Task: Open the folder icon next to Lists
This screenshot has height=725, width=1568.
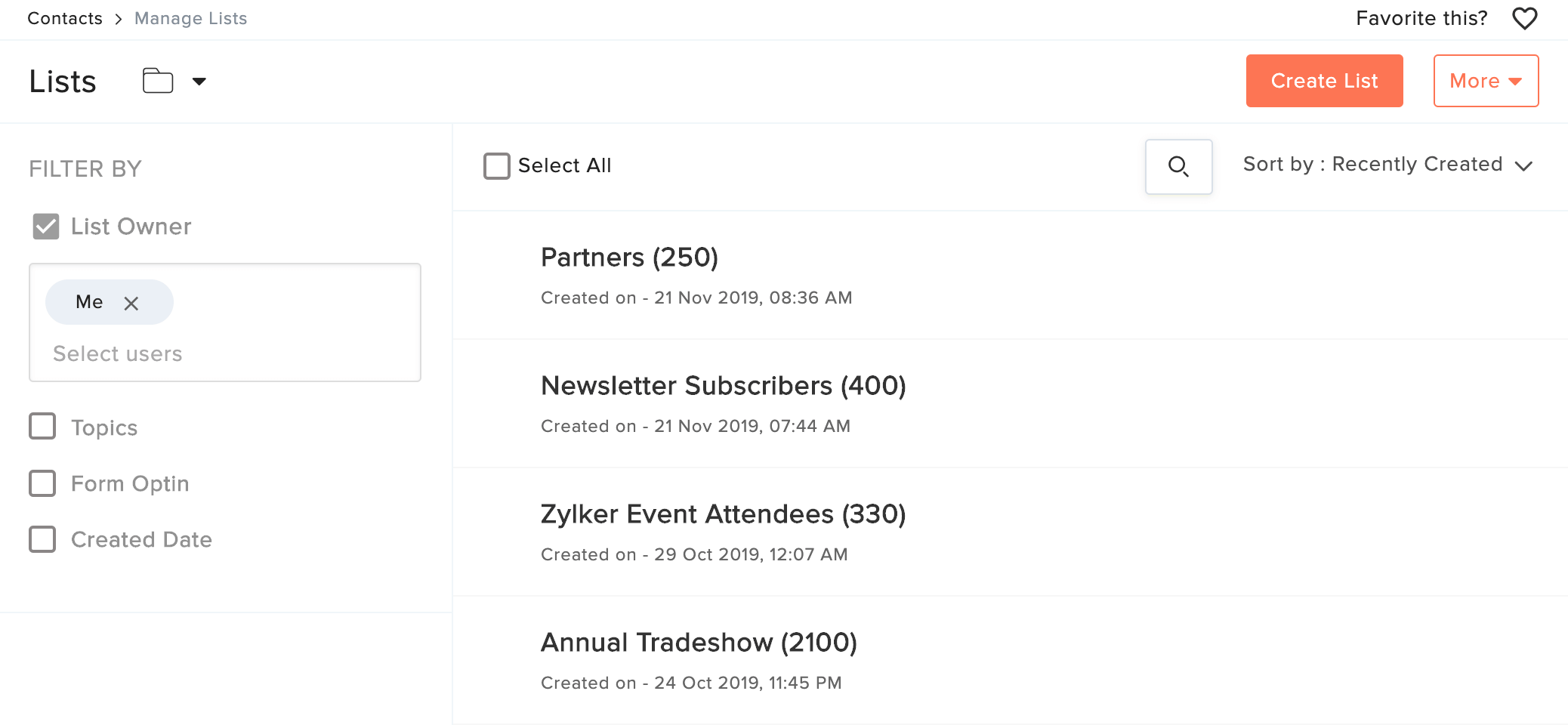Action: 158,81
